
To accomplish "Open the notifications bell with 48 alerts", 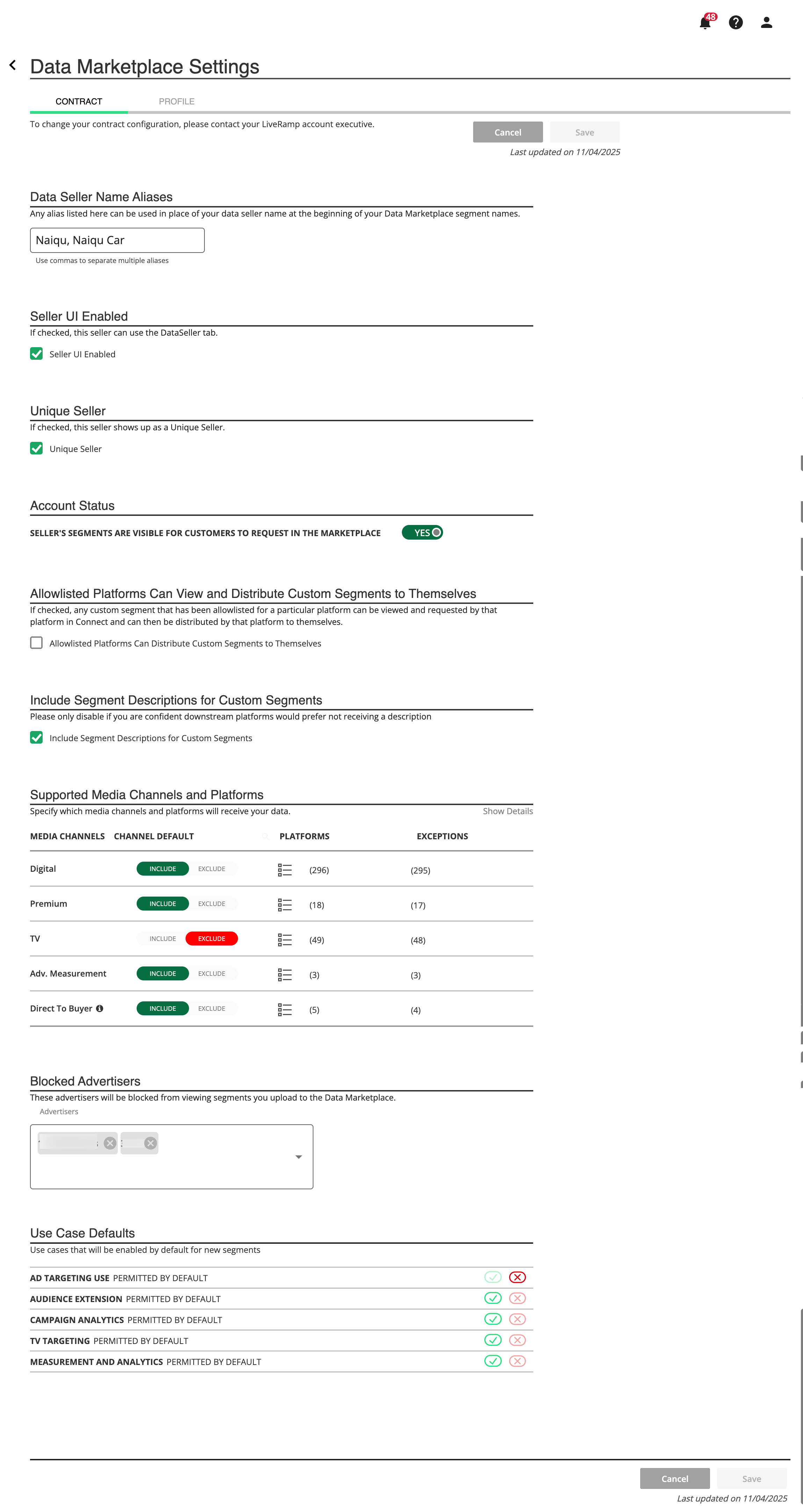I will coord(704,22).
